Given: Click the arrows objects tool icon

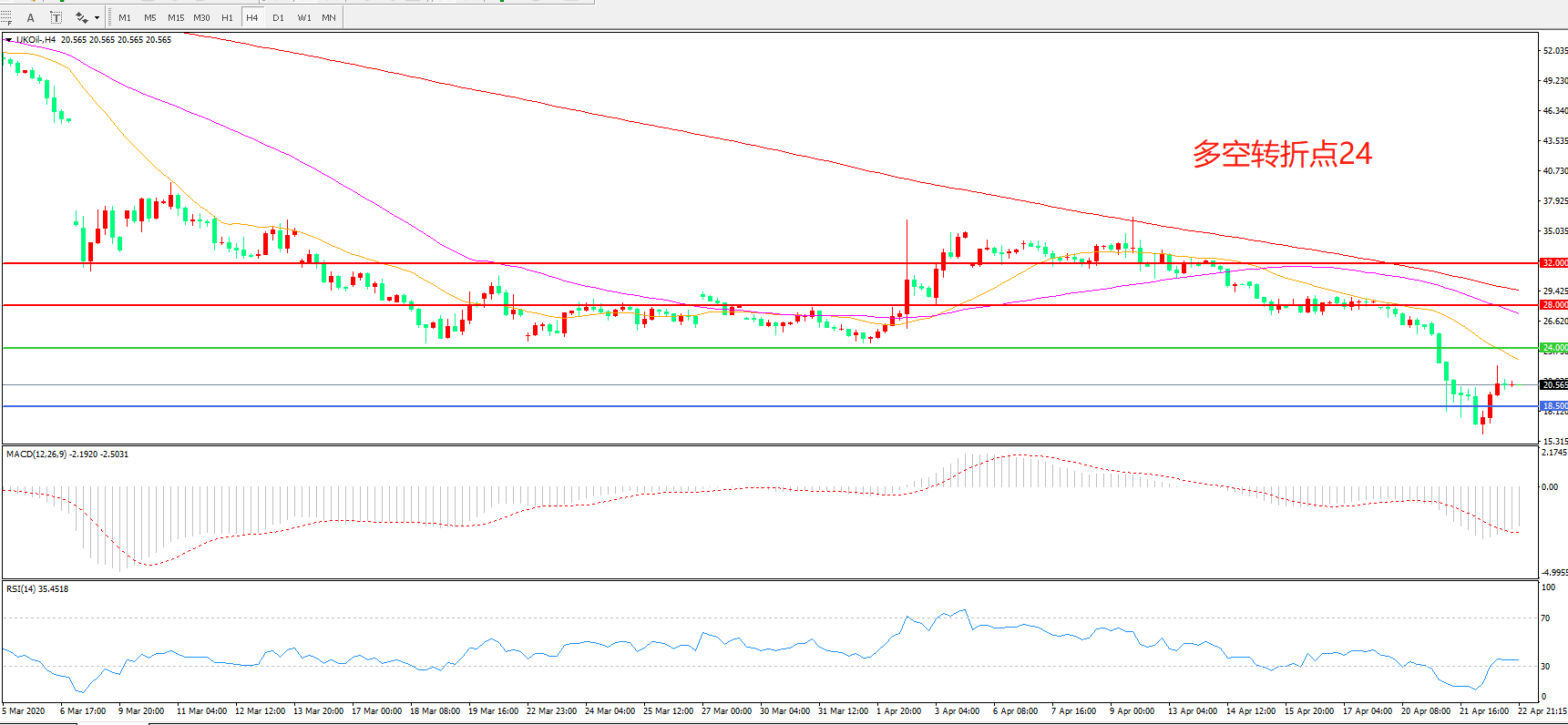Looking at the screenshot, I should [81, 17].
